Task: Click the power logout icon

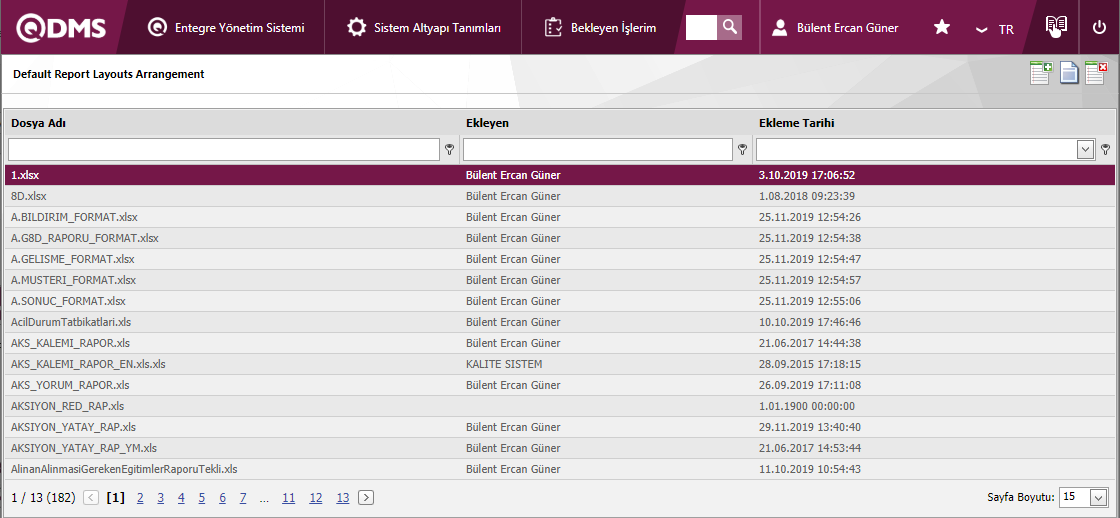Action: (1099, 28)
